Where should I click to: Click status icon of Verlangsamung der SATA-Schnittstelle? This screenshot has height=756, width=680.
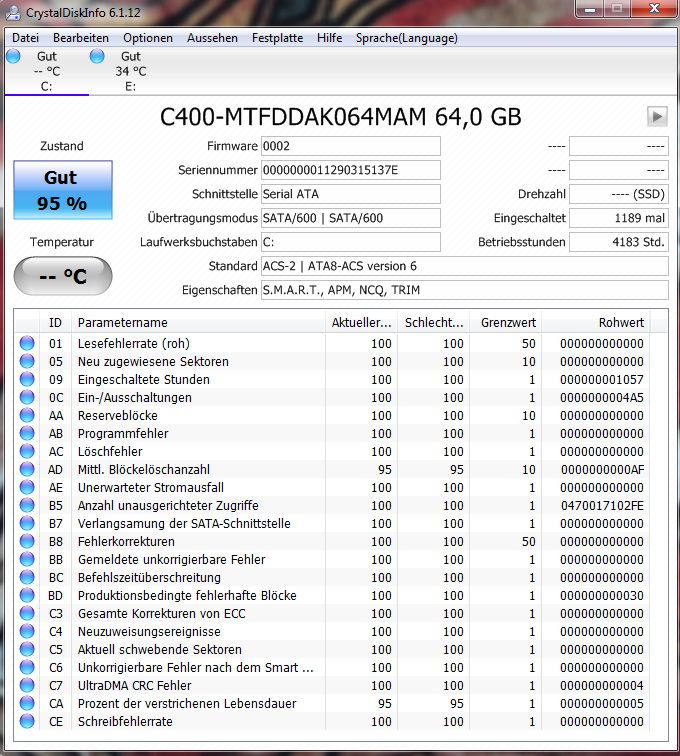[27, 523]
